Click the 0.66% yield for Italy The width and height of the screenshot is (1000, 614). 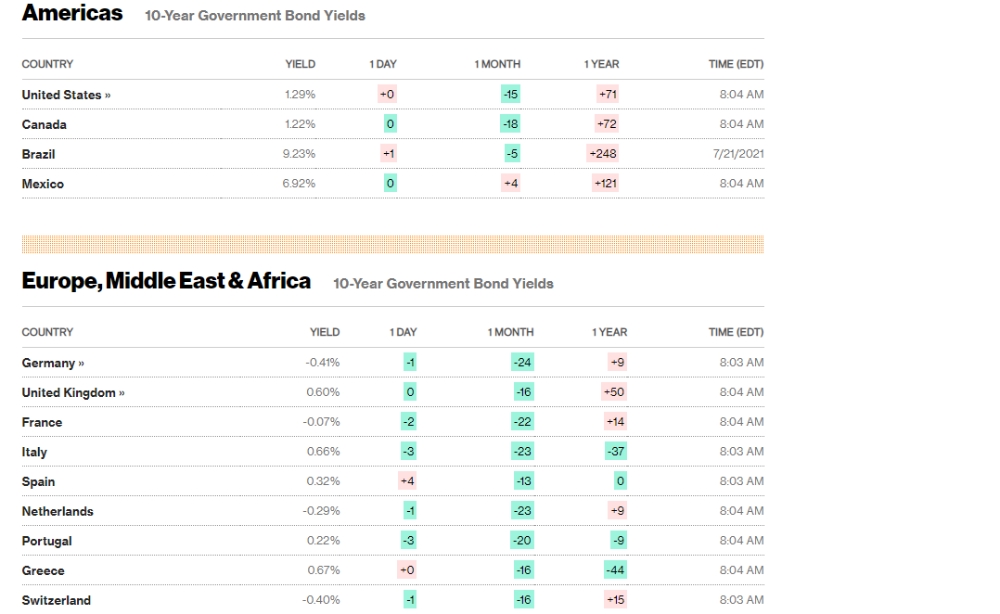coord(323,451)
